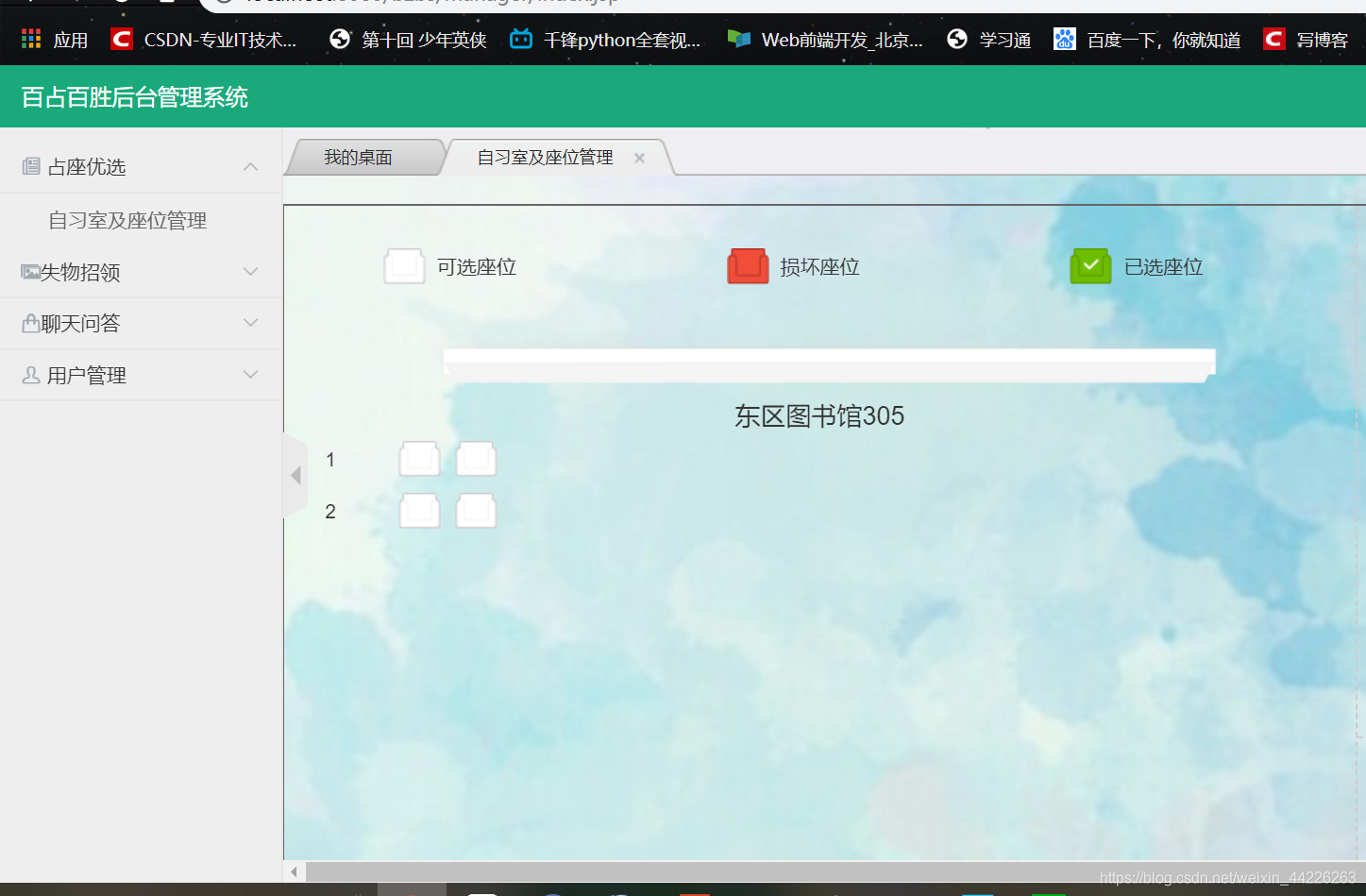Collapse the sidebar with the left arrow handle
The image size is (1366, 896).
coord(295,475)
